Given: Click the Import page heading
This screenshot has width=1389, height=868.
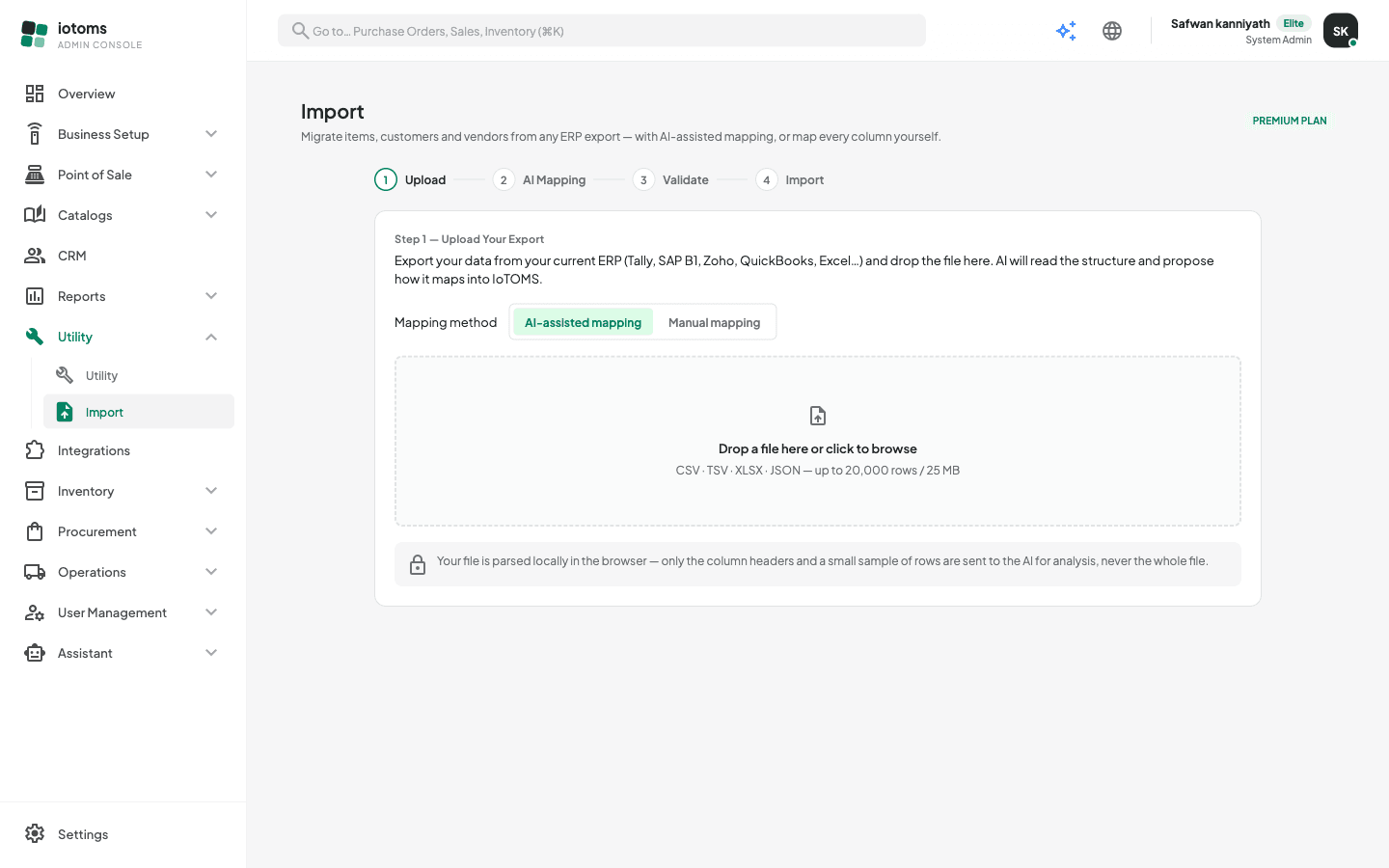Looking at the screenshot, I should (333, 112).
